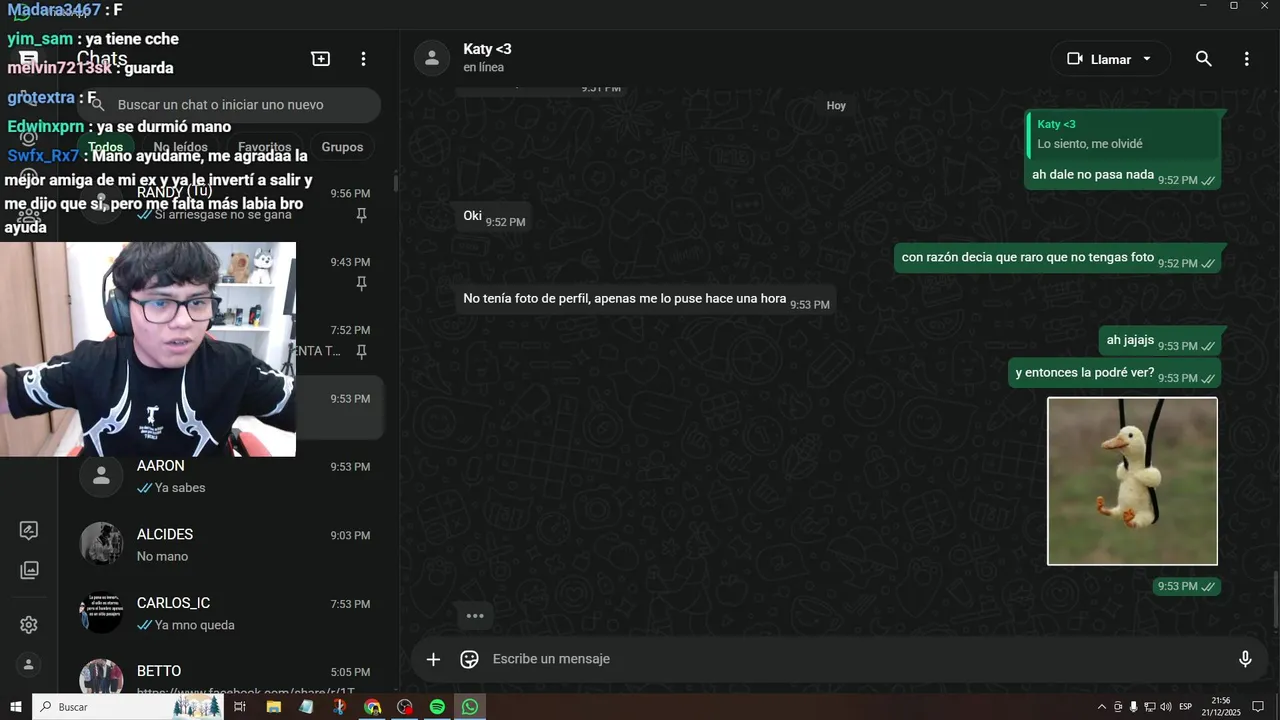Click conversation scrollbar on right edge
Image resolution: width=1280 pixels, height=720 pixels.
(1275, 598)
